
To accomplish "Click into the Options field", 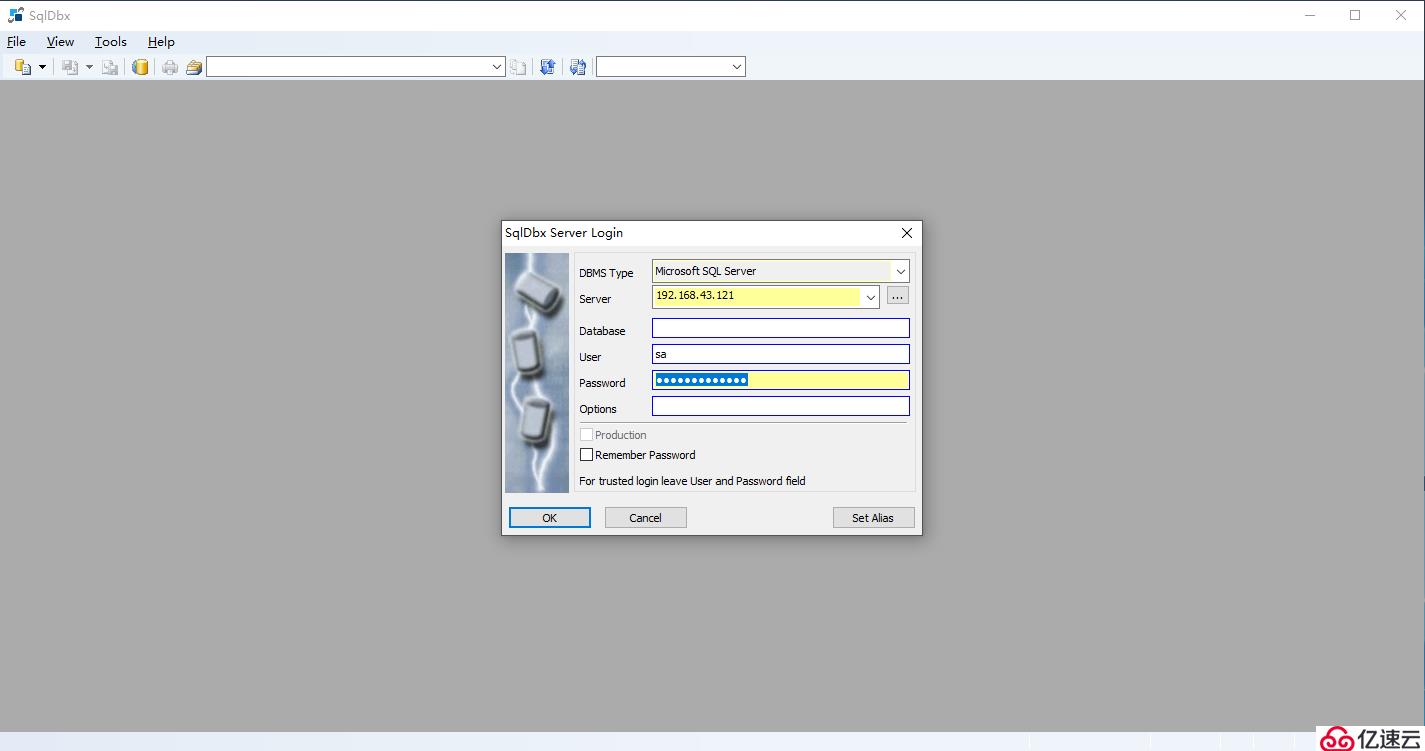I will point(781,406).
